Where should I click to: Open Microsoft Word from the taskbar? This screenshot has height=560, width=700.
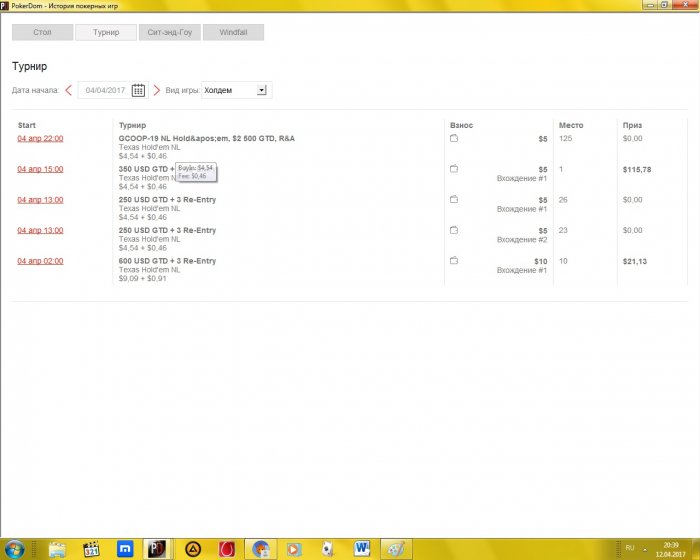click(x=361, y=548)
